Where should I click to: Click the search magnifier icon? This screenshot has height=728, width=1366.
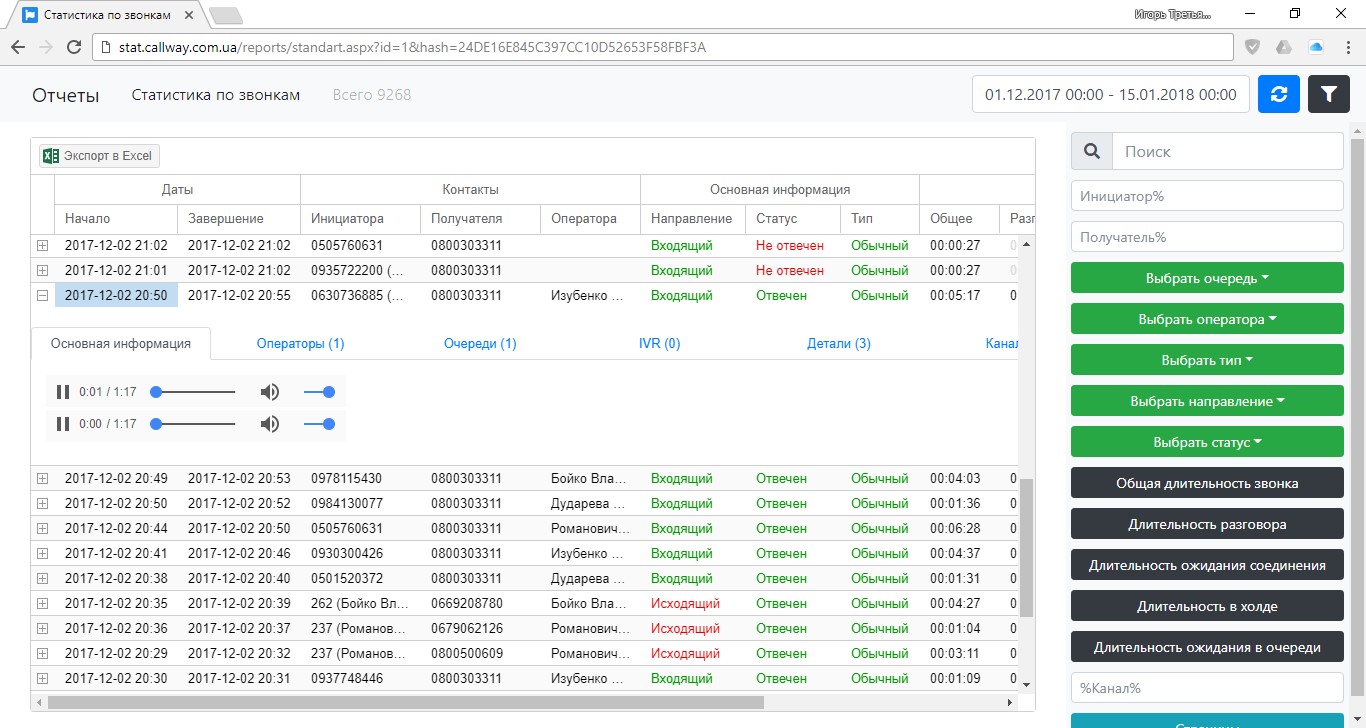click(1092, 151)
